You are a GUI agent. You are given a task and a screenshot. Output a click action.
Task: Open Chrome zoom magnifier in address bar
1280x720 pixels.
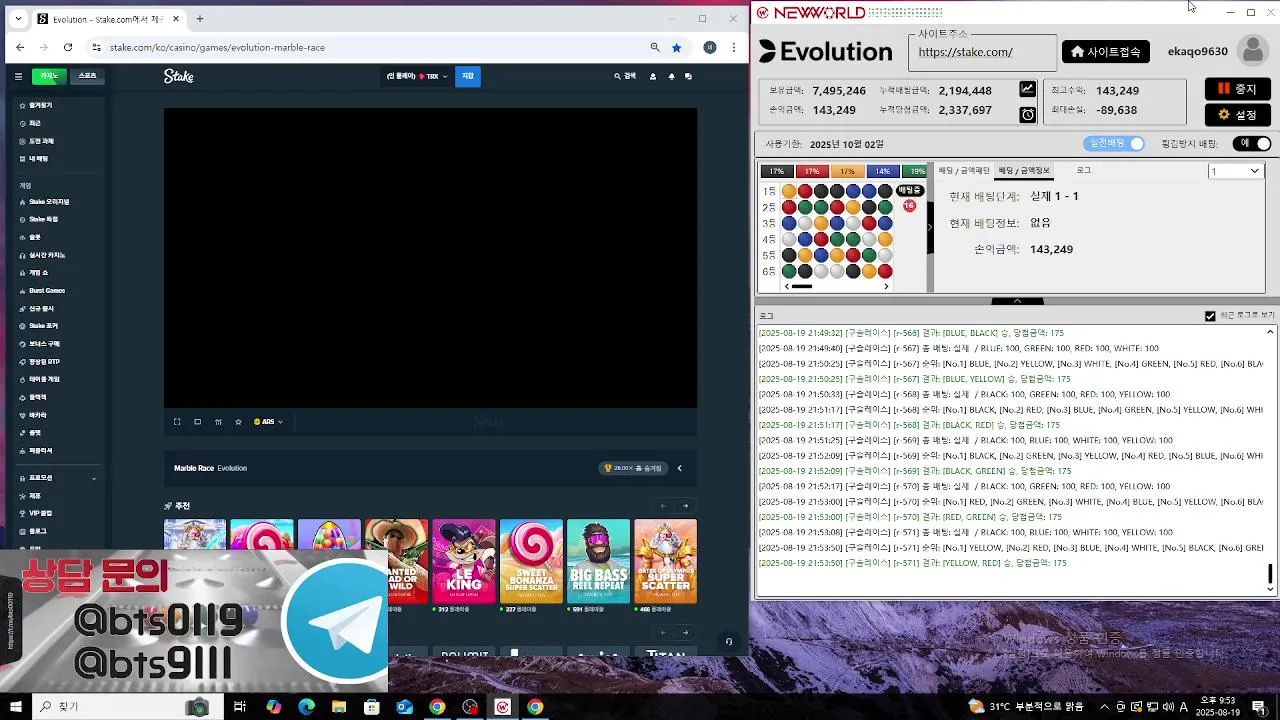coord(655,47)
